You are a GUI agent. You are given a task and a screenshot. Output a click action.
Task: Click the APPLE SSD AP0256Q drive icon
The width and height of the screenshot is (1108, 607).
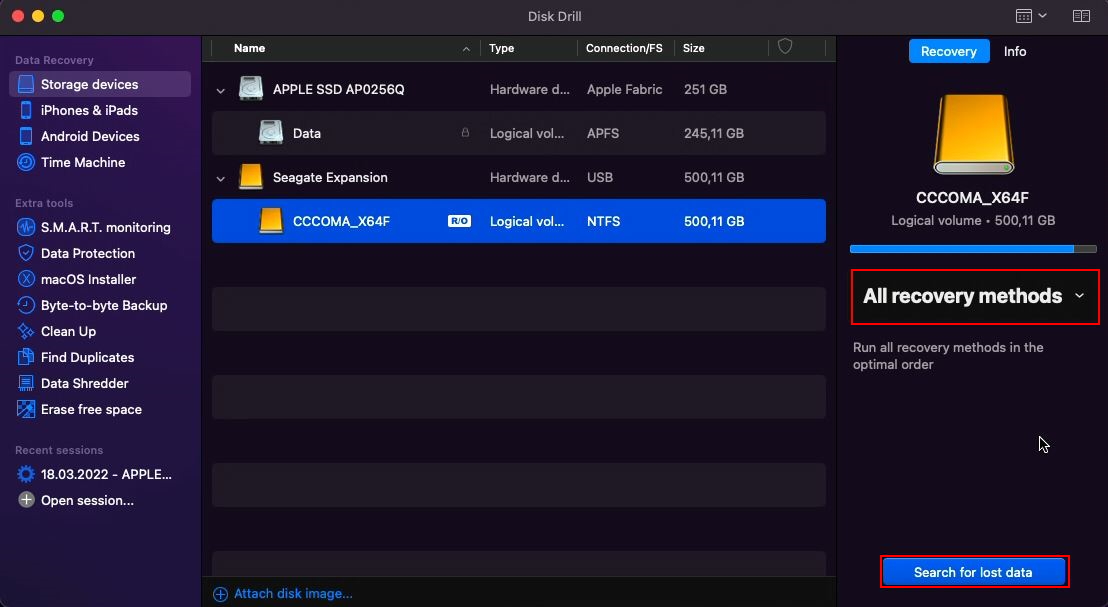point(251,89)
